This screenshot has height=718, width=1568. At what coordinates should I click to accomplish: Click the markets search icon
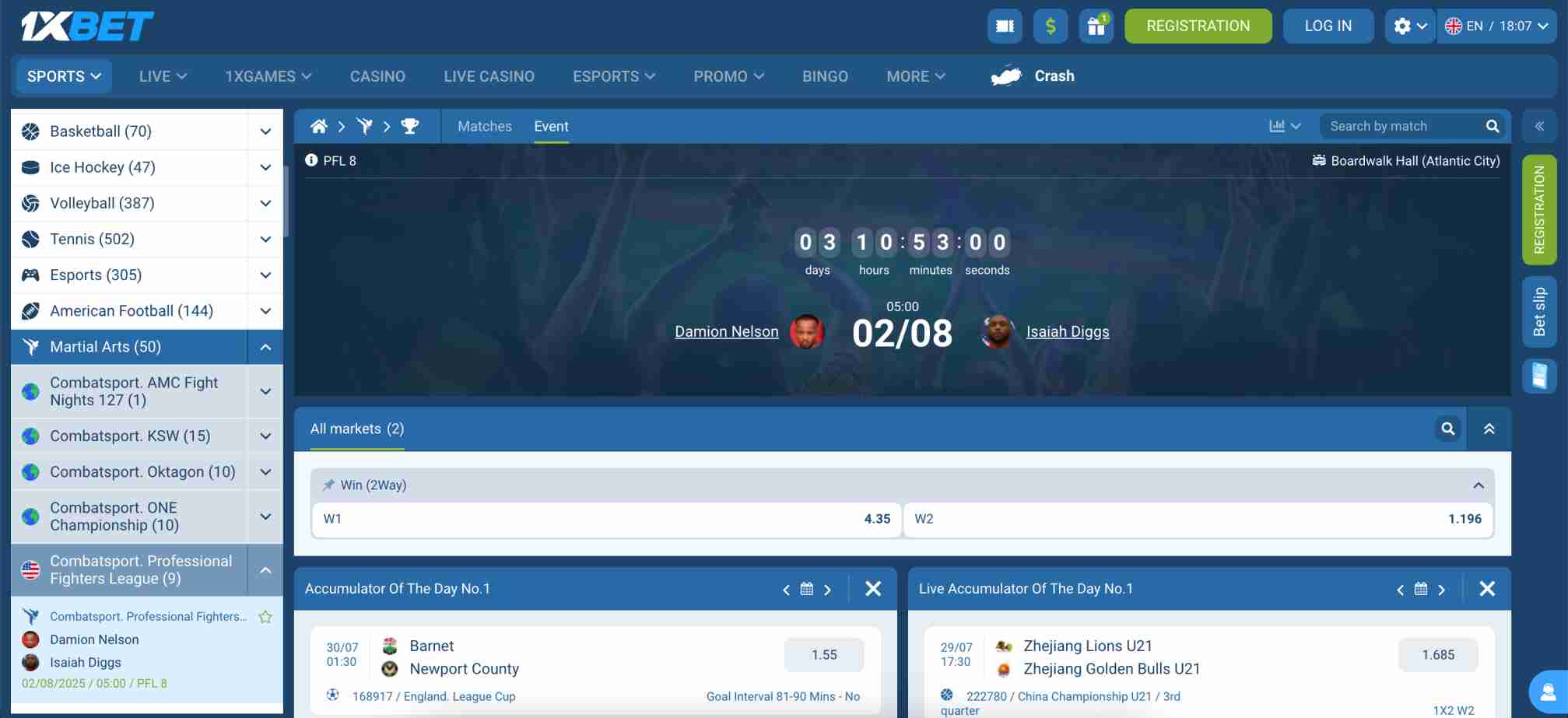pos(1448,429)
